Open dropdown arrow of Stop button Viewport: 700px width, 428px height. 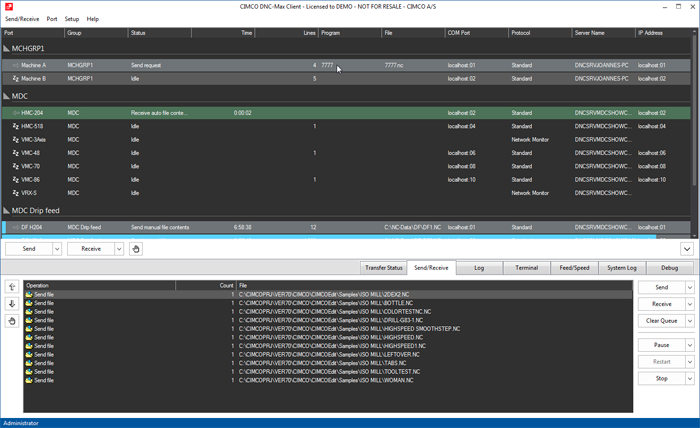pos(690,378)
